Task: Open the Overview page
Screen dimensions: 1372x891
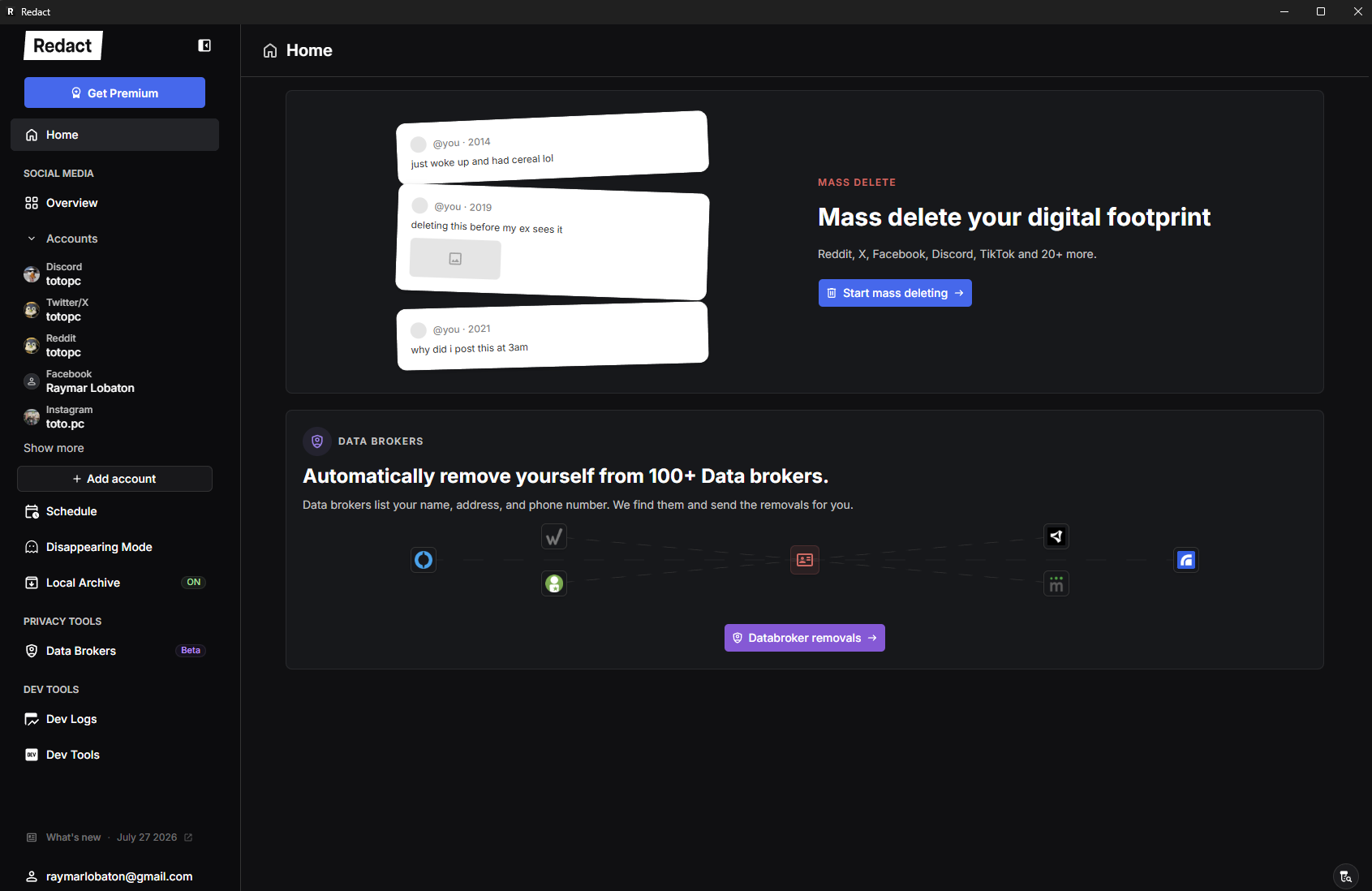Action: point(114,203)
